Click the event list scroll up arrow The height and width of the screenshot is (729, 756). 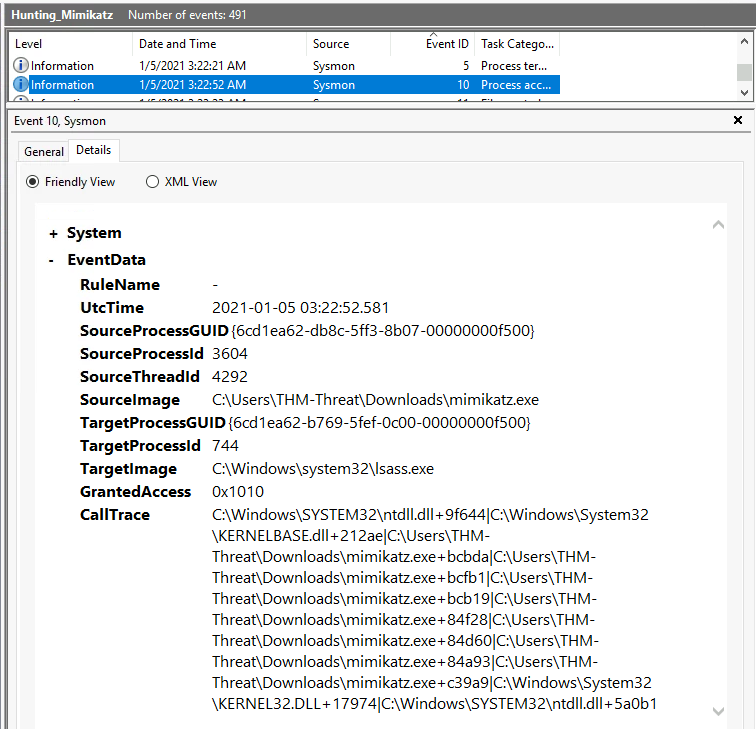coord(744,41)
